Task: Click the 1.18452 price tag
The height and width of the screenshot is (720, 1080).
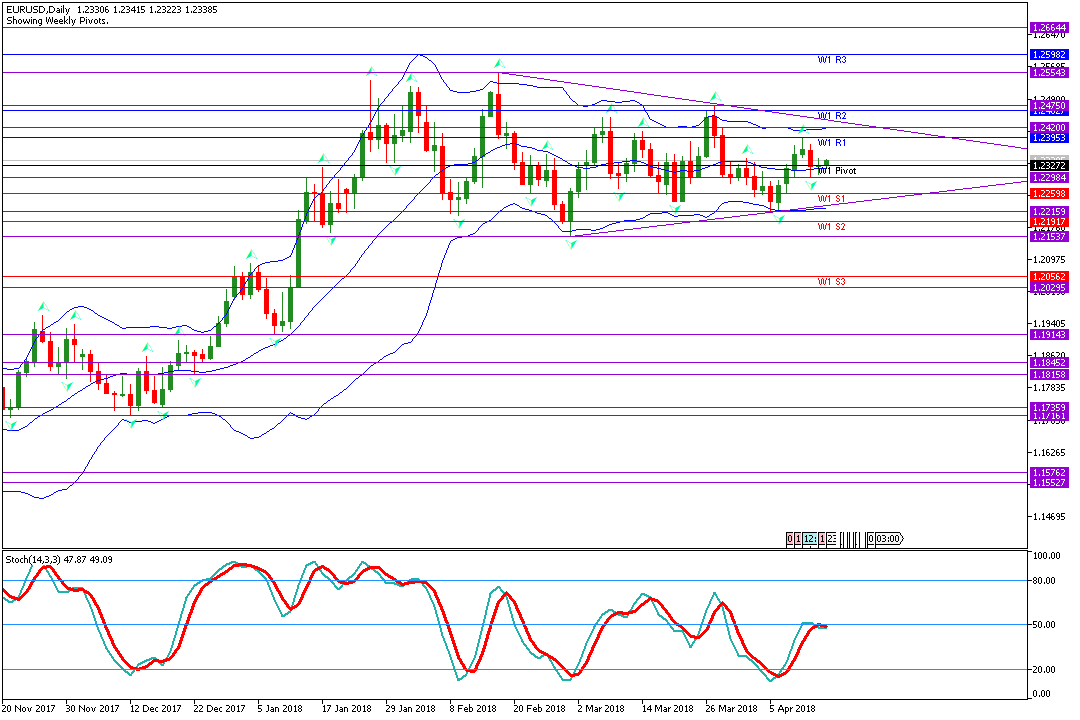Action: point(1049,362)
